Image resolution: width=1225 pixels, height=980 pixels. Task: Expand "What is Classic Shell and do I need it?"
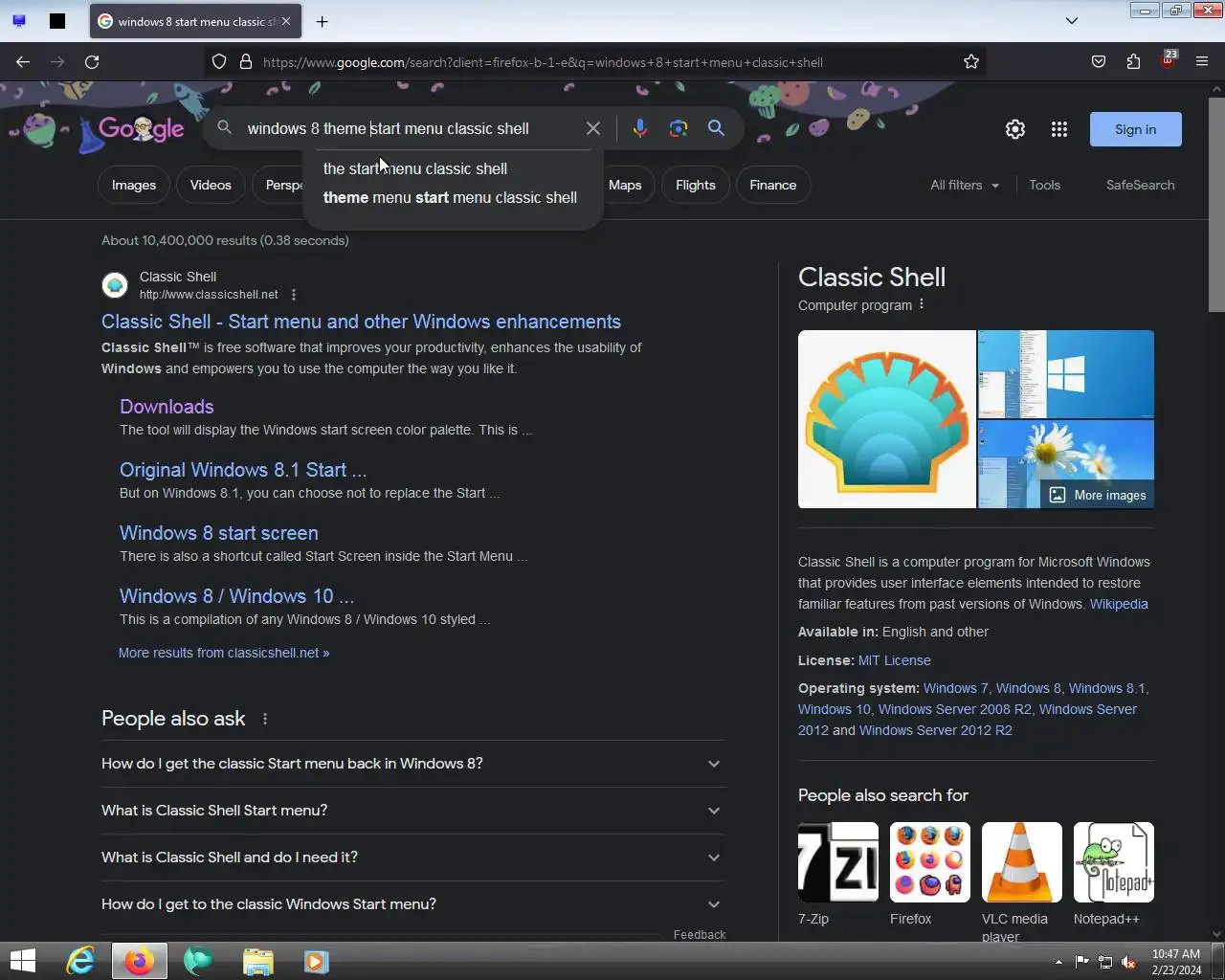[x=413, y=857]
